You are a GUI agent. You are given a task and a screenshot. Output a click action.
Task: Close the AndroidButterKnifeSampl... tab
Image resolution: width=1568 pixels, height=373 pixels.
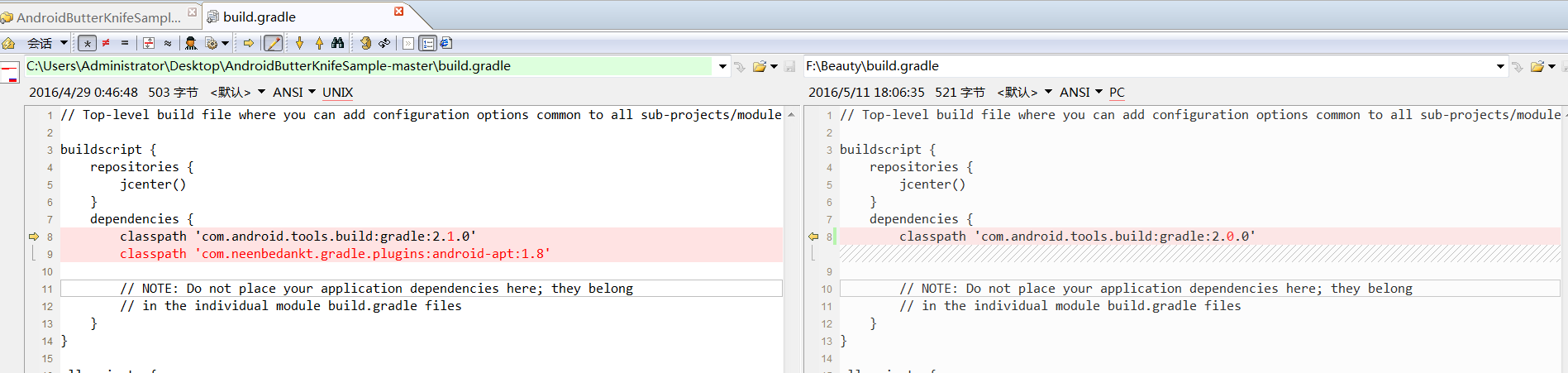click(x=193, y=12)
